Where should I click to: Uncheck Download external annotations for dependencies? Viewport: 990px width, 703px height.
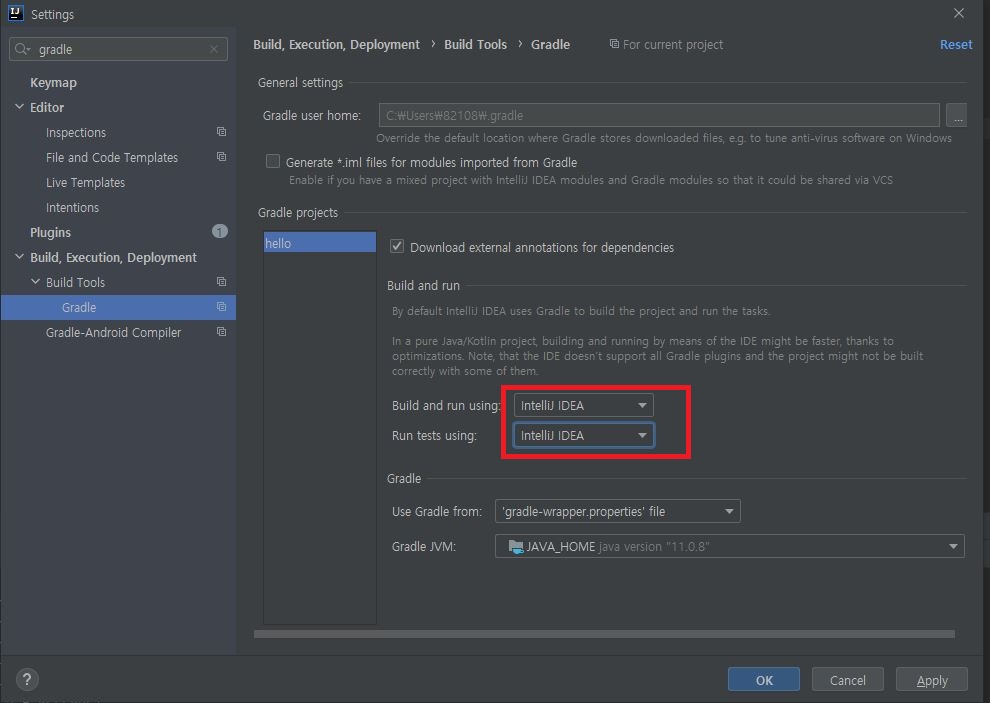click(397, 247)
